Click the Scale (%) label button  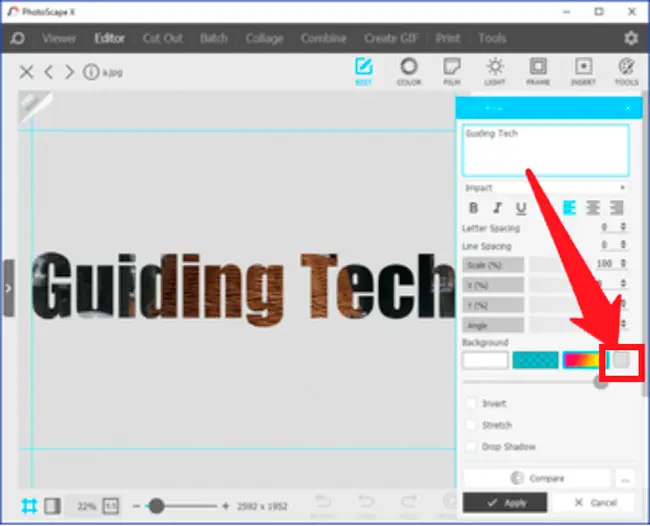tap(493, 265)
